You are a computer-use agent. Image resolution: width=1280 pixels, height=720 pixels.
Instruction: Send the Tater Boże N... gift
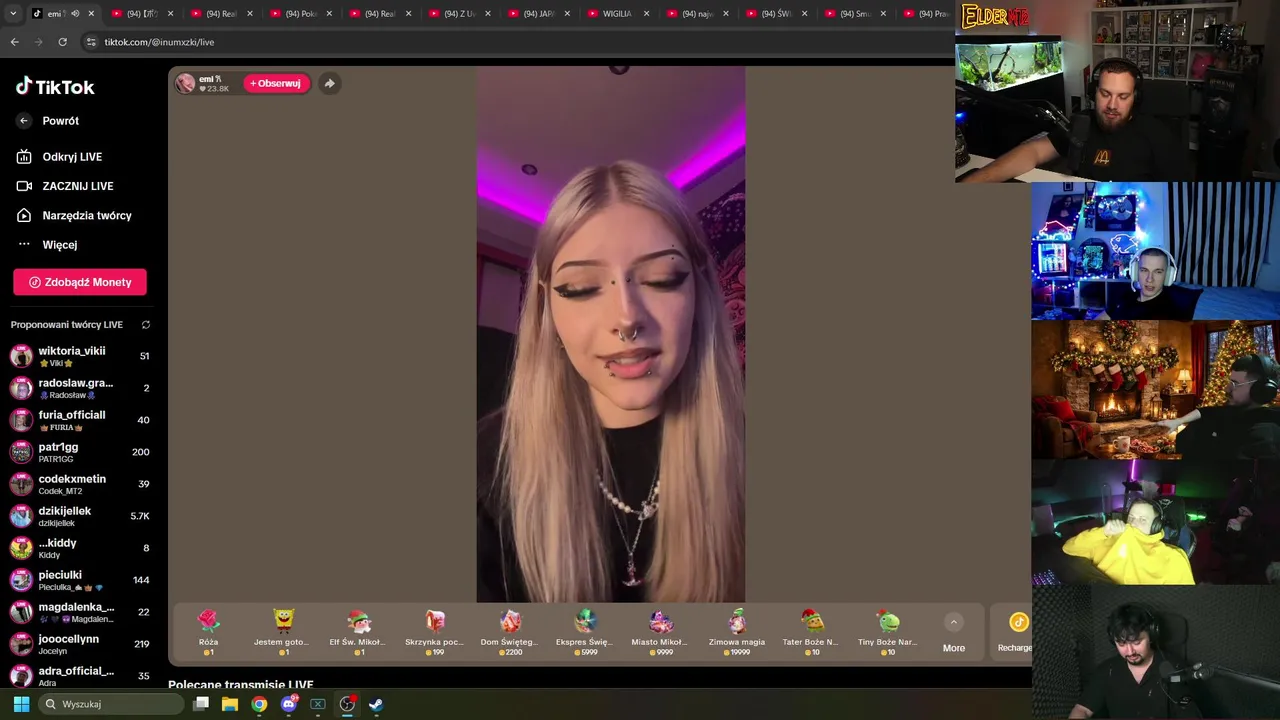point(811,632)
